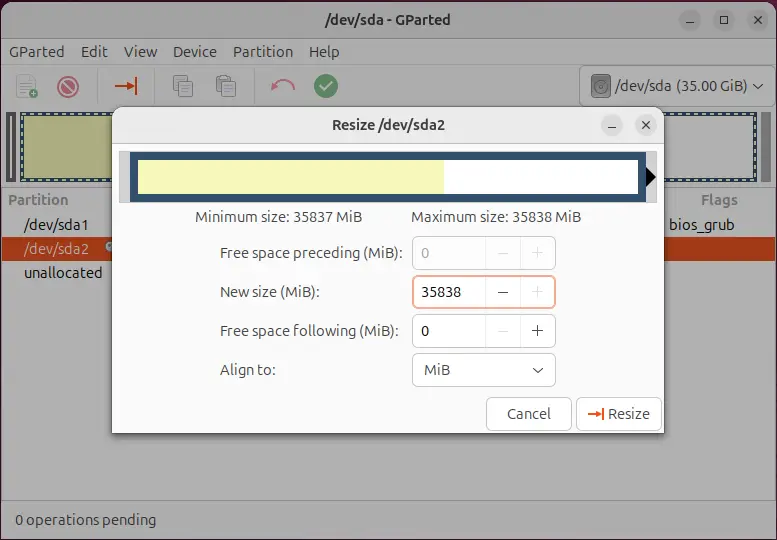Close the GParted main window

click(758, 20)
